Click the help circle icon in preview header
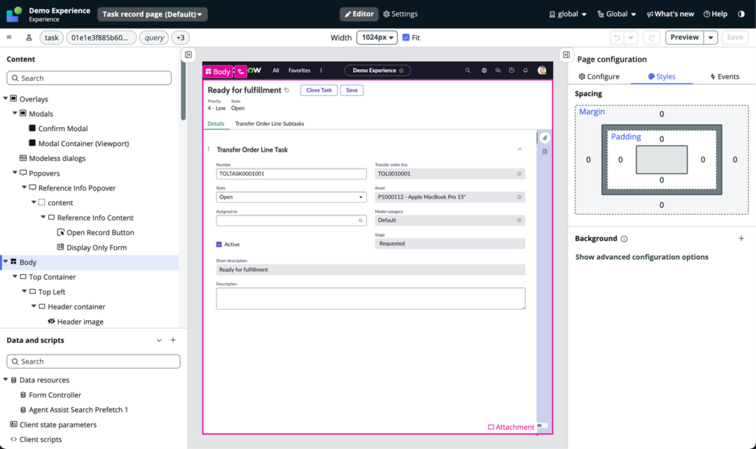 pos(512,70)
